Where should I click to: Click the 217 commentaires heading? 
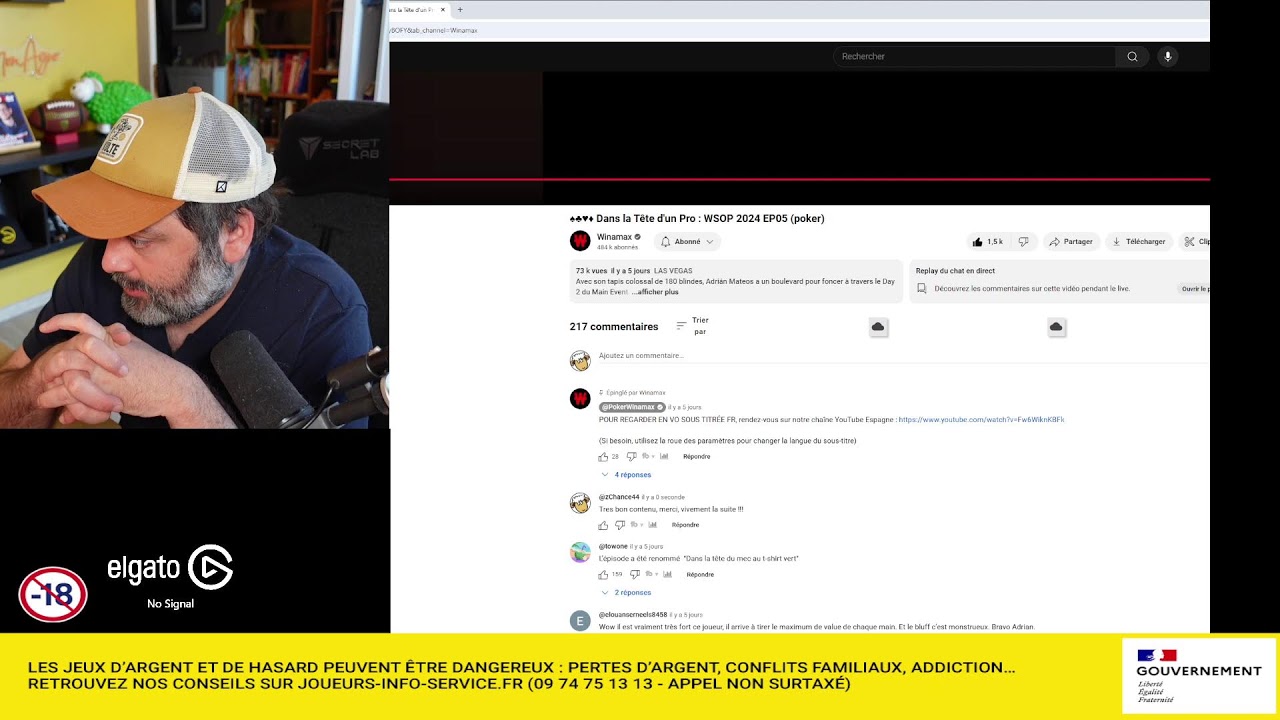click(x=614, y=327)
